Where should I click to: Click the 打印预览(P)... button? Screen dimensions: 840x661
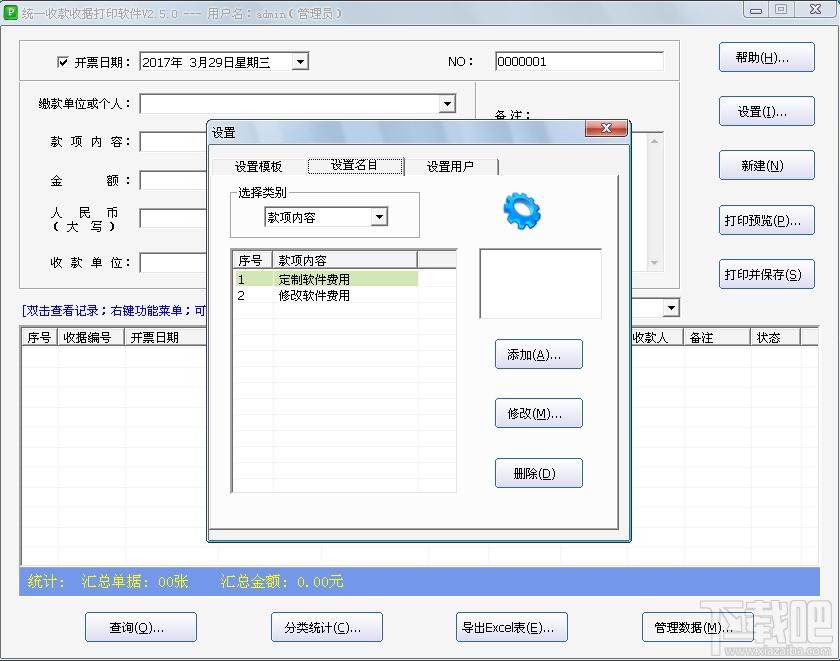[x=767, y=220]
